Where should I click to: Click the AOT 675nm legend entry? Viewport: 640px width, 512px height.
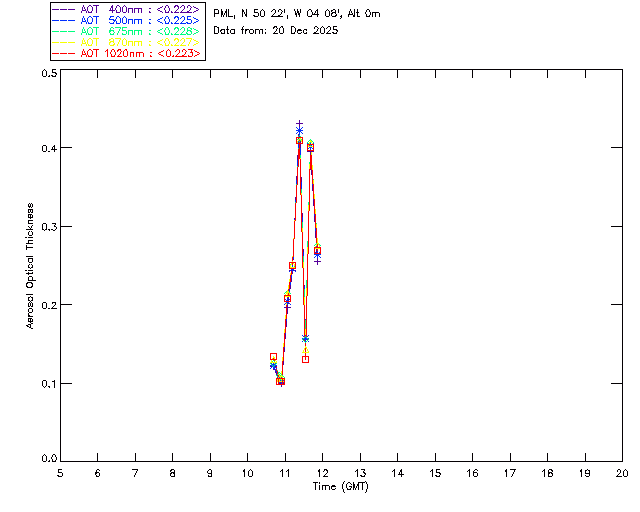pos(126,31)
